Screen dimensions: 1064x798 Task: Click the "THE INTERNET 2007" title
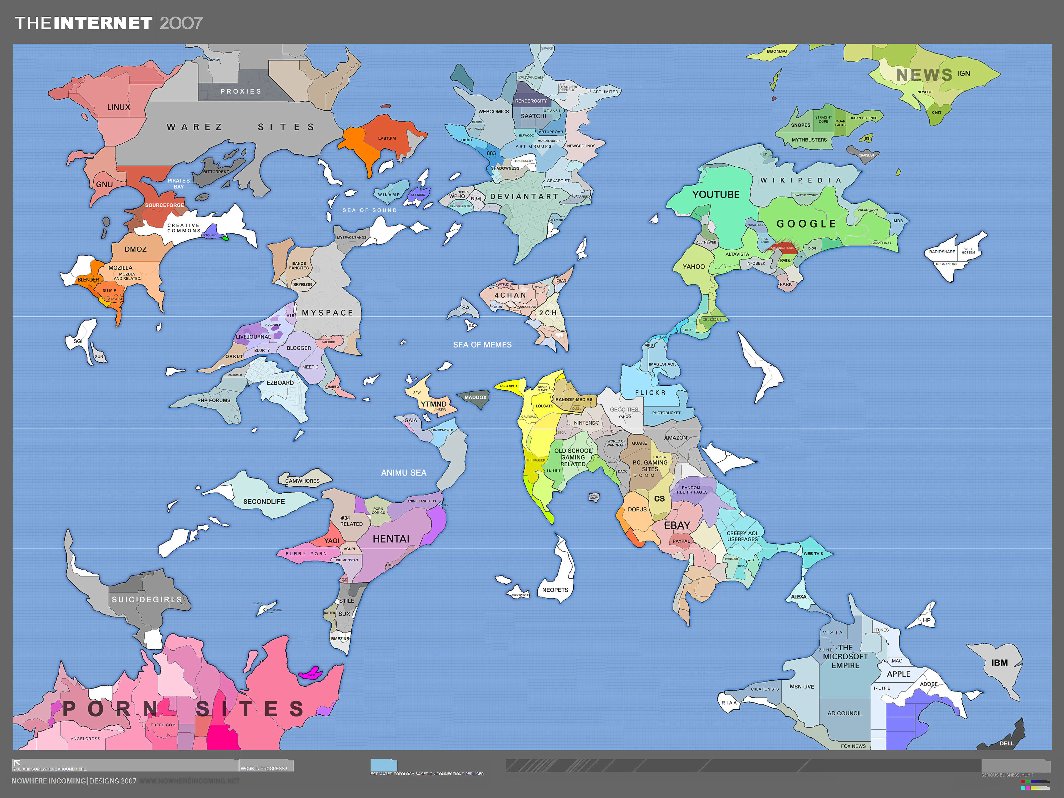(x=109, y=23)
